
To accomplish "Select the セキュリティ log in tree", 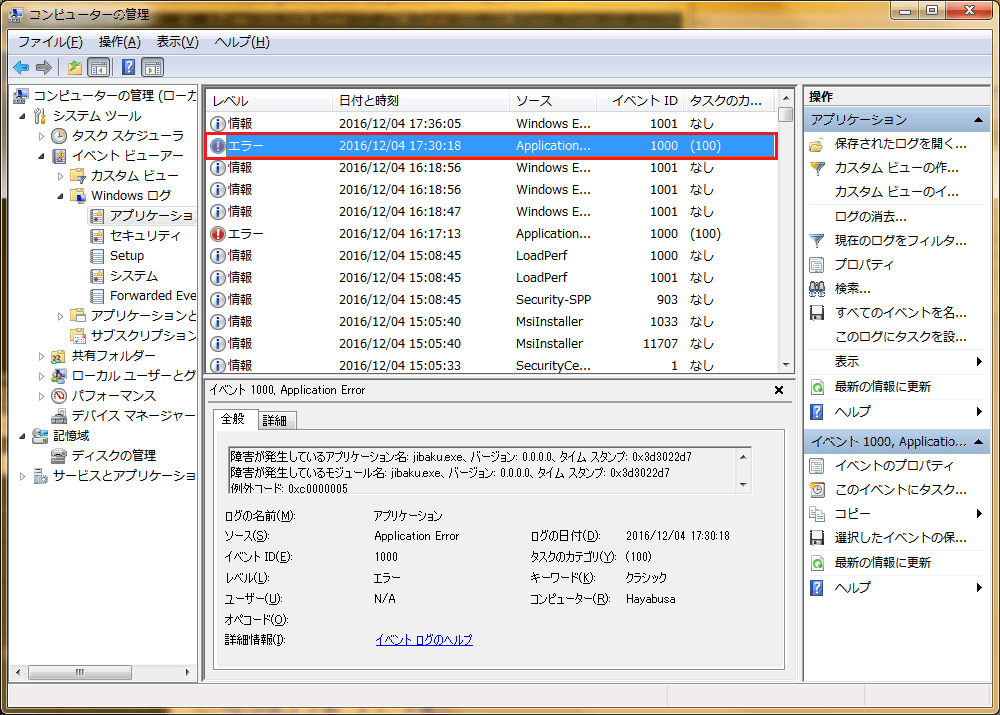I will point(145,235).
